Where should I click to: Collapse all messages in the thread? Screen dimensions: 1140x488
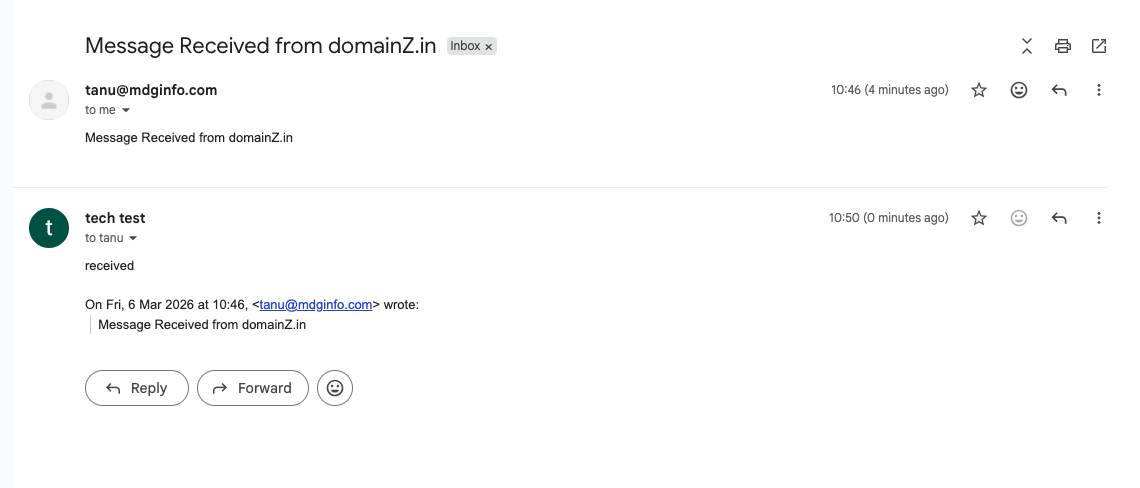click(1027, 46)
